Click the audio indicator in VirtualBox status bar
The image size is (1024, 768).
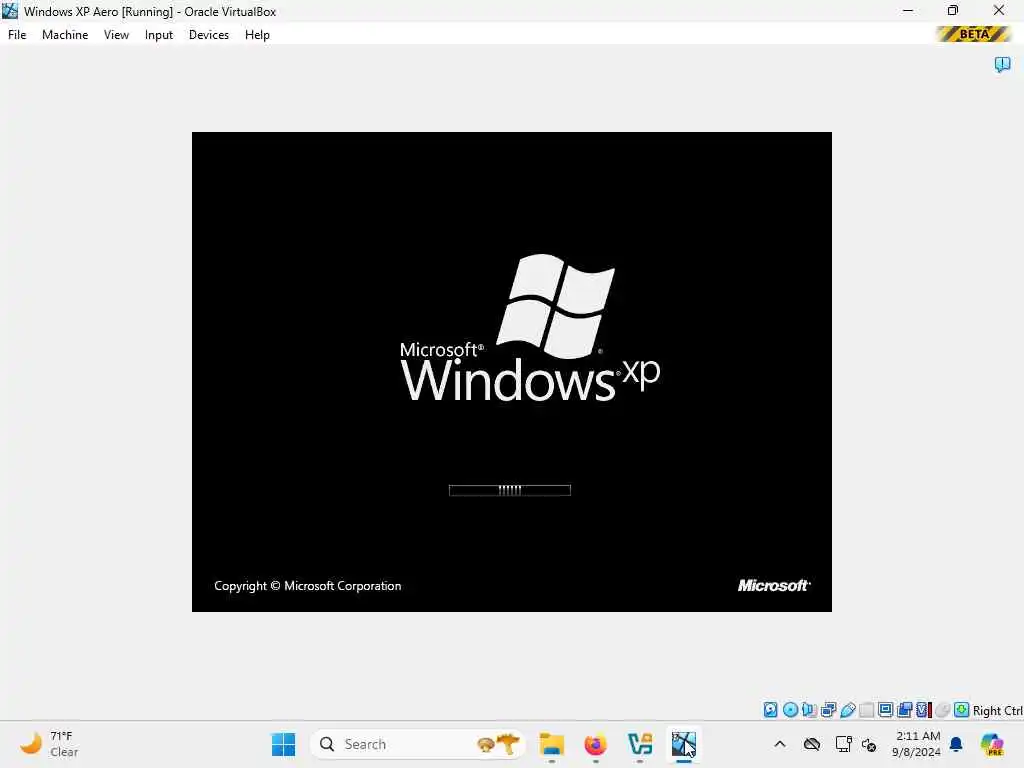[x=809, y=710]
